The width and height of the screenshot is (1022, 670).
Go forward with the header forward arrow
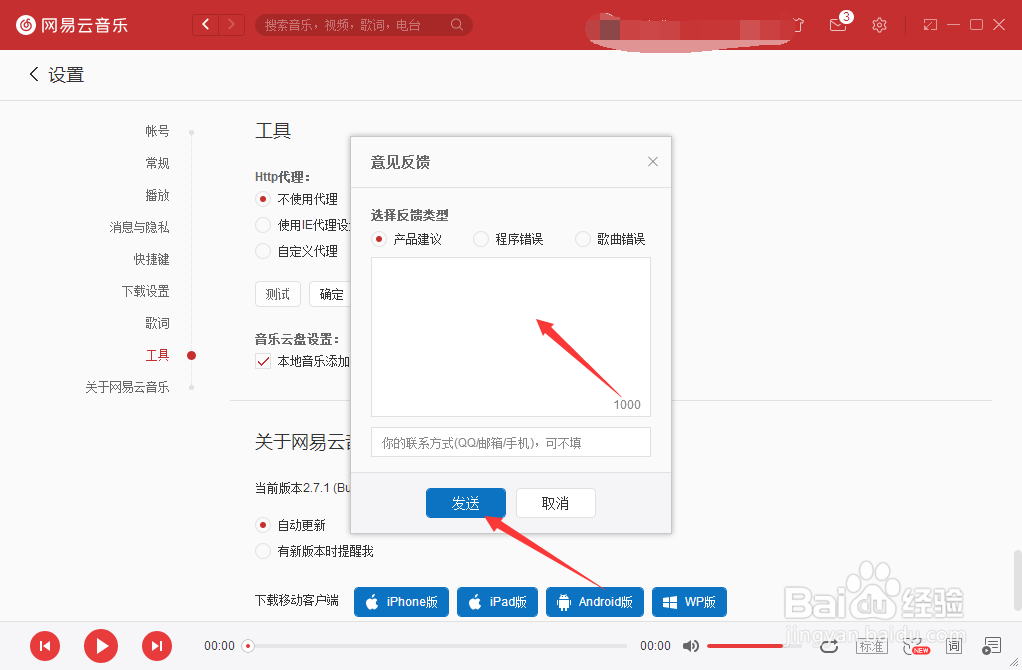tap(231, 25)
